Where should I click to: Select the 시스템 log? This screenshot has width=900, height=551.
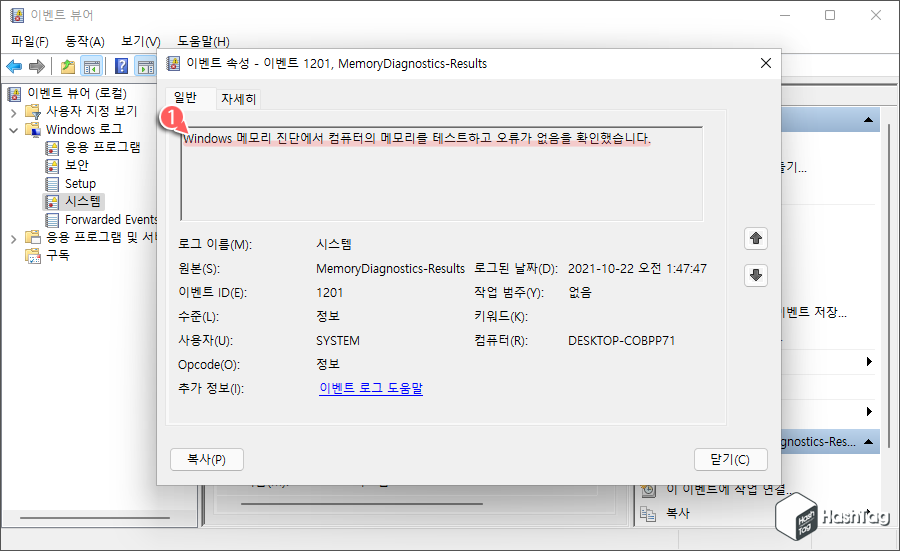coord(83,201)
